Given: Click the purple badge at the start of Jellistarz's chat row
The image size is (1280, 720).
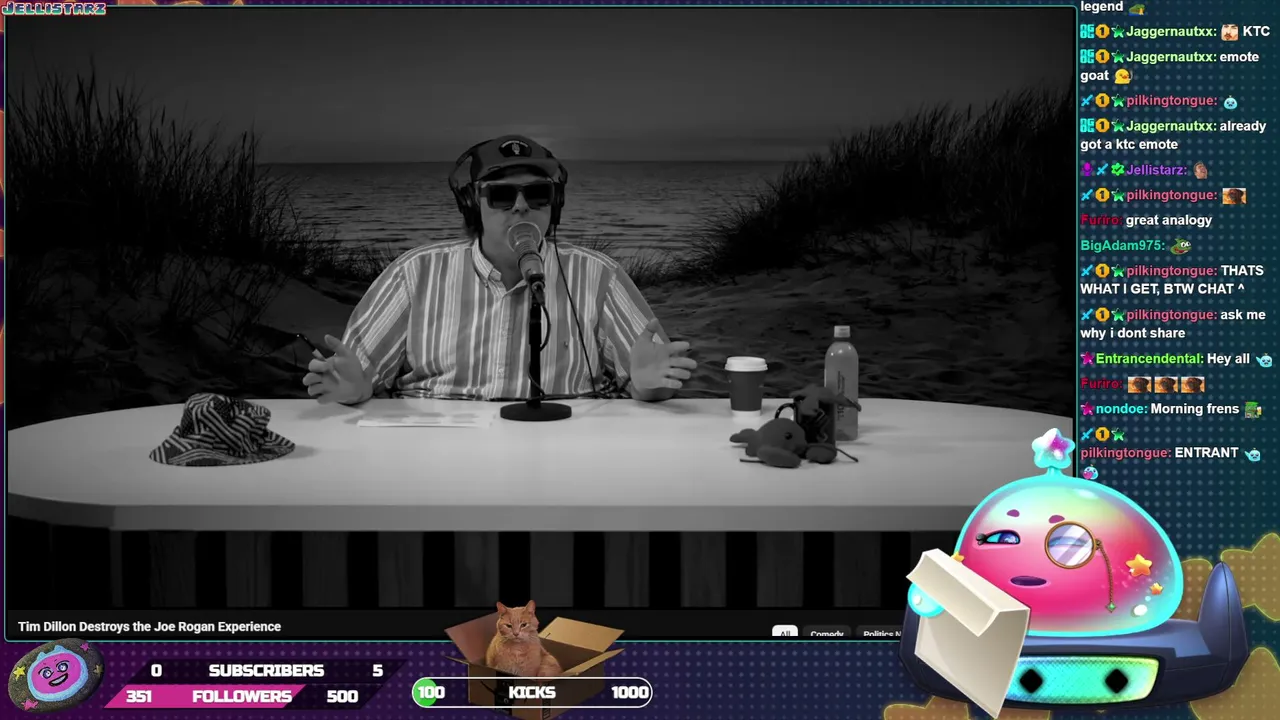Looking at the screenshot, I should [x=1086, y=170].
